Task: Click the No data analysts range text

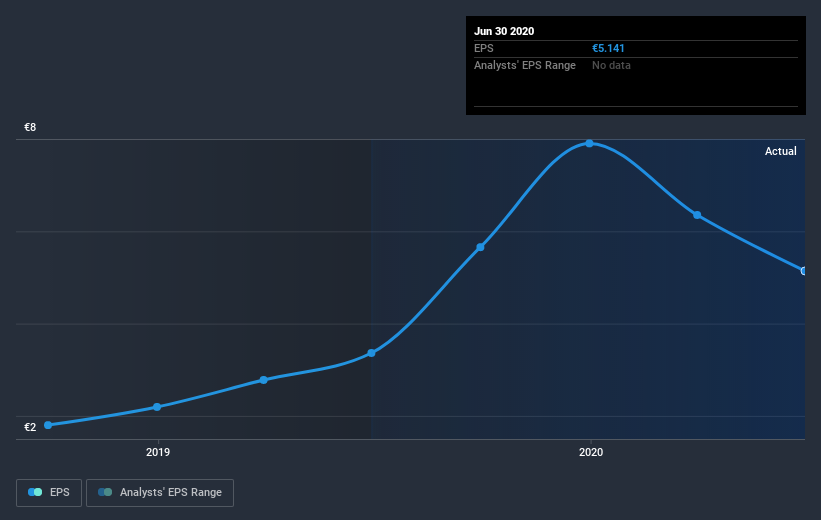Action: pos(611,65)
